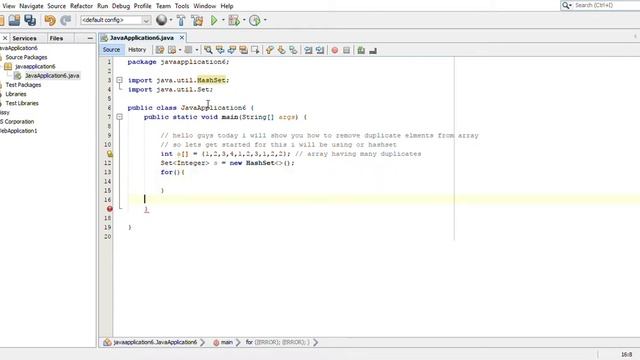This screenshot has width=640, height=360.
Task: Open the Debug Project dropdown arrow
Action: coord(244,20)
